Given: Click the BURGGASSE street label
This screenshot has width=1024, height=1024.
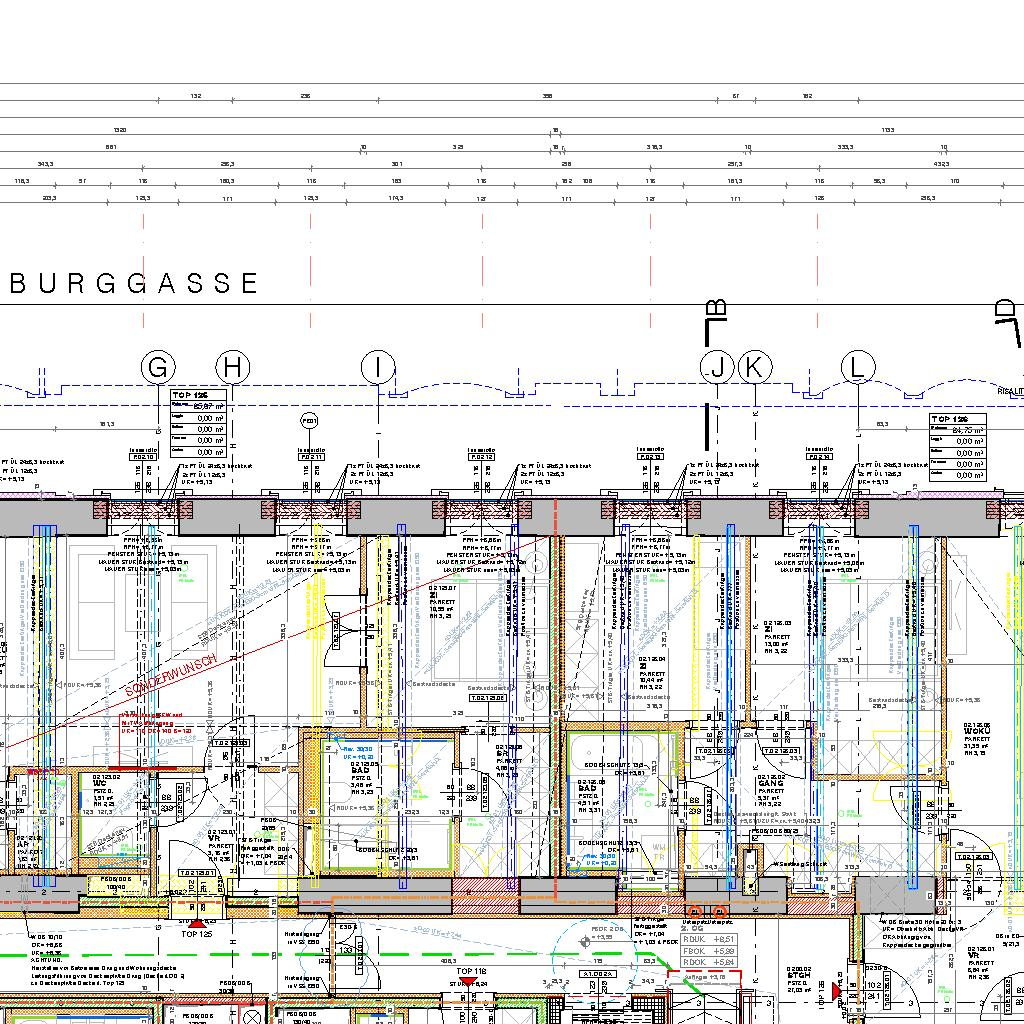Looking at the screenshot, I should 134,284.
